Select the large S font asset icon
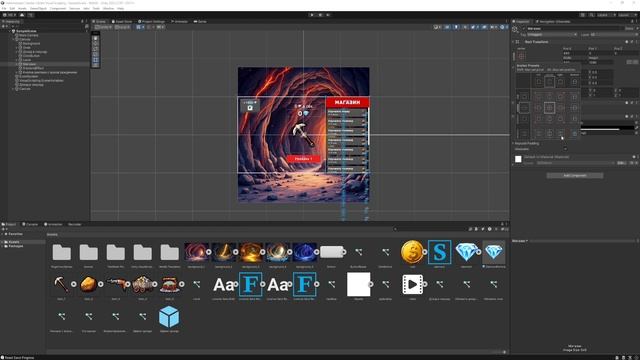This screenshot has width=640, height=360. pos(439,252)
